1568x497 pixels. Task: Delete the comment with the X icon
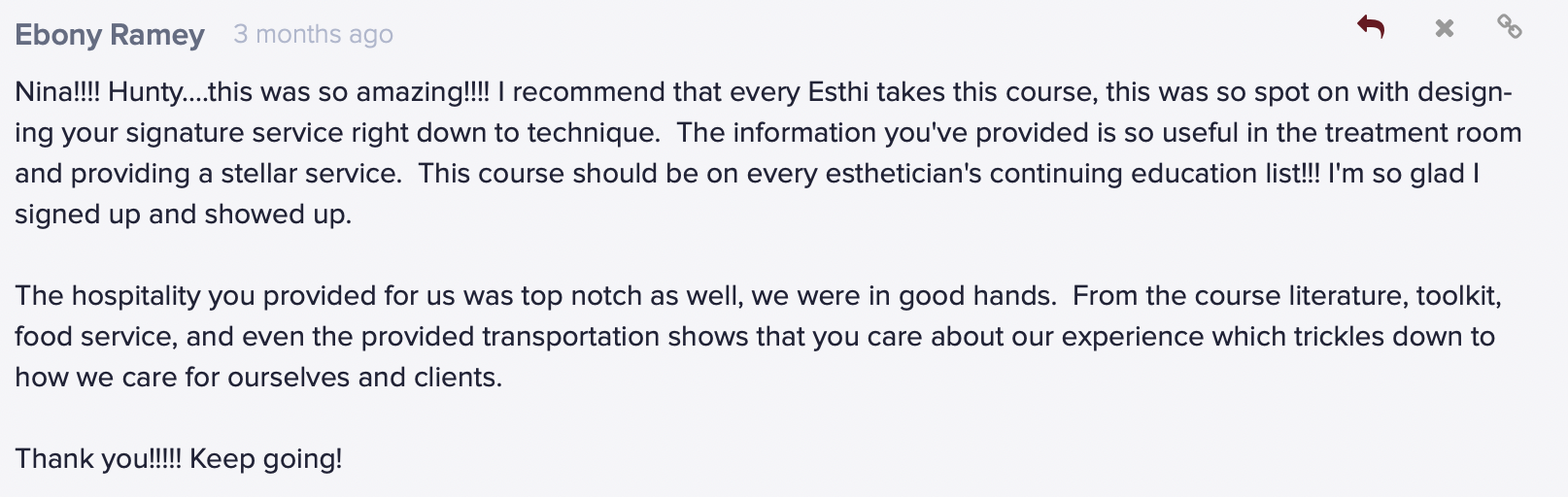tap(1445, 28)
